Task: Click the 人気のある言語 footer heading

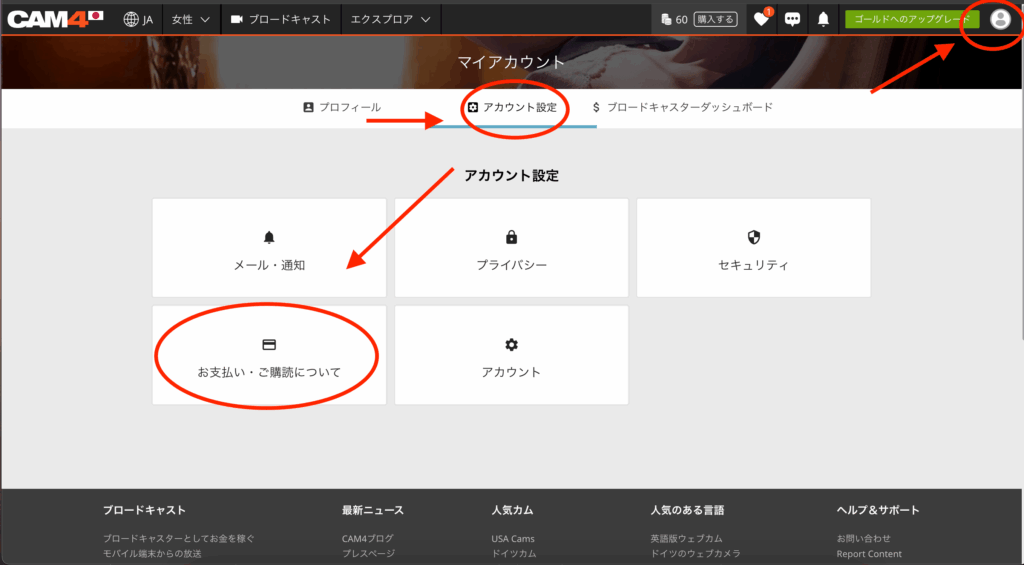Action: click(687, 510)
